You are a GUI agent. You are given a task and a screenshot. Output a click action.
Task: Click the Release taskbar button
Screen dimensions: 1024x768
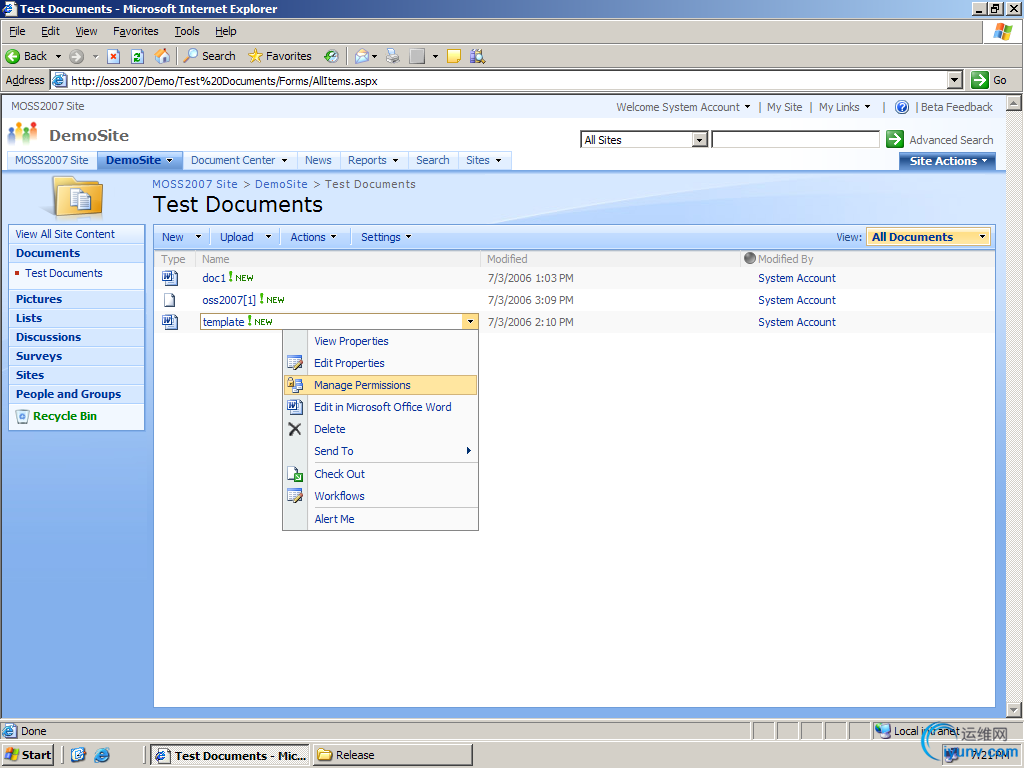point(392,755)
